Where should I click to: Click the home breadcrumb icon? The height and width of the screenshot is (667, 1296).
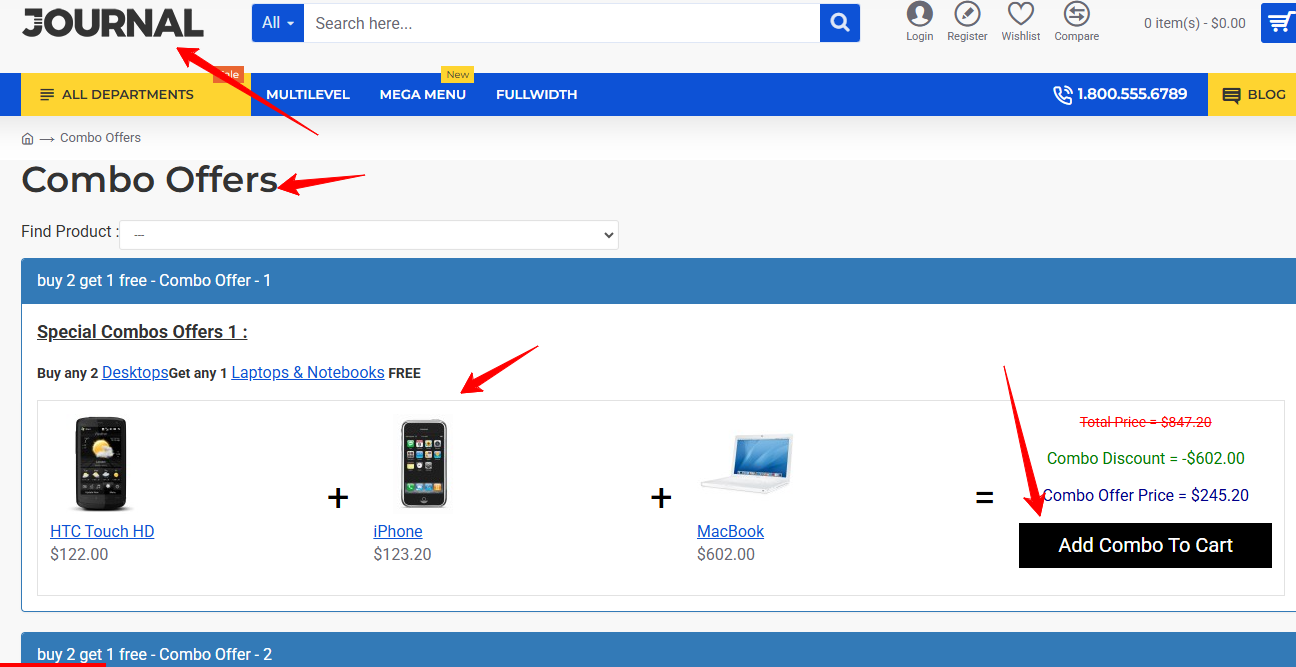pos(27,138)
